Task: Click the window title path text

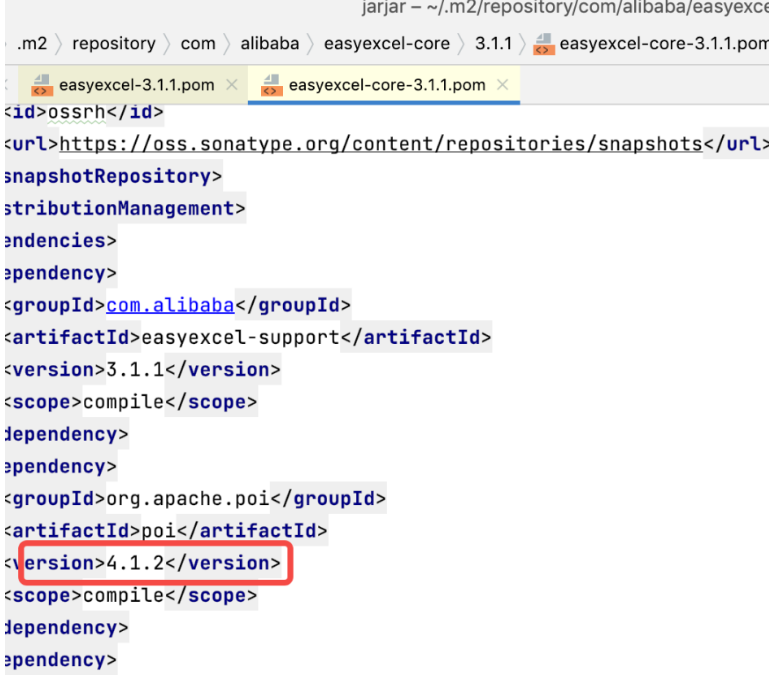Action: (x=565, y=8)
